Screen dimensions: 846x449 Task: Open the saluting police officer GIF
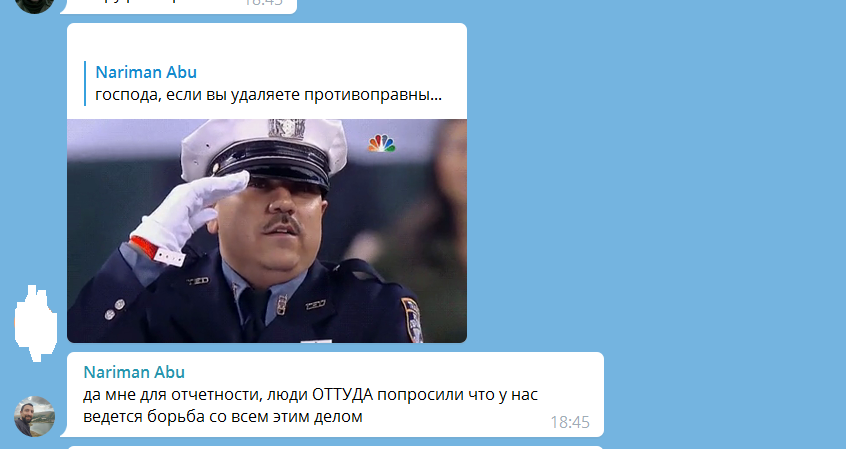pos(267,231)
